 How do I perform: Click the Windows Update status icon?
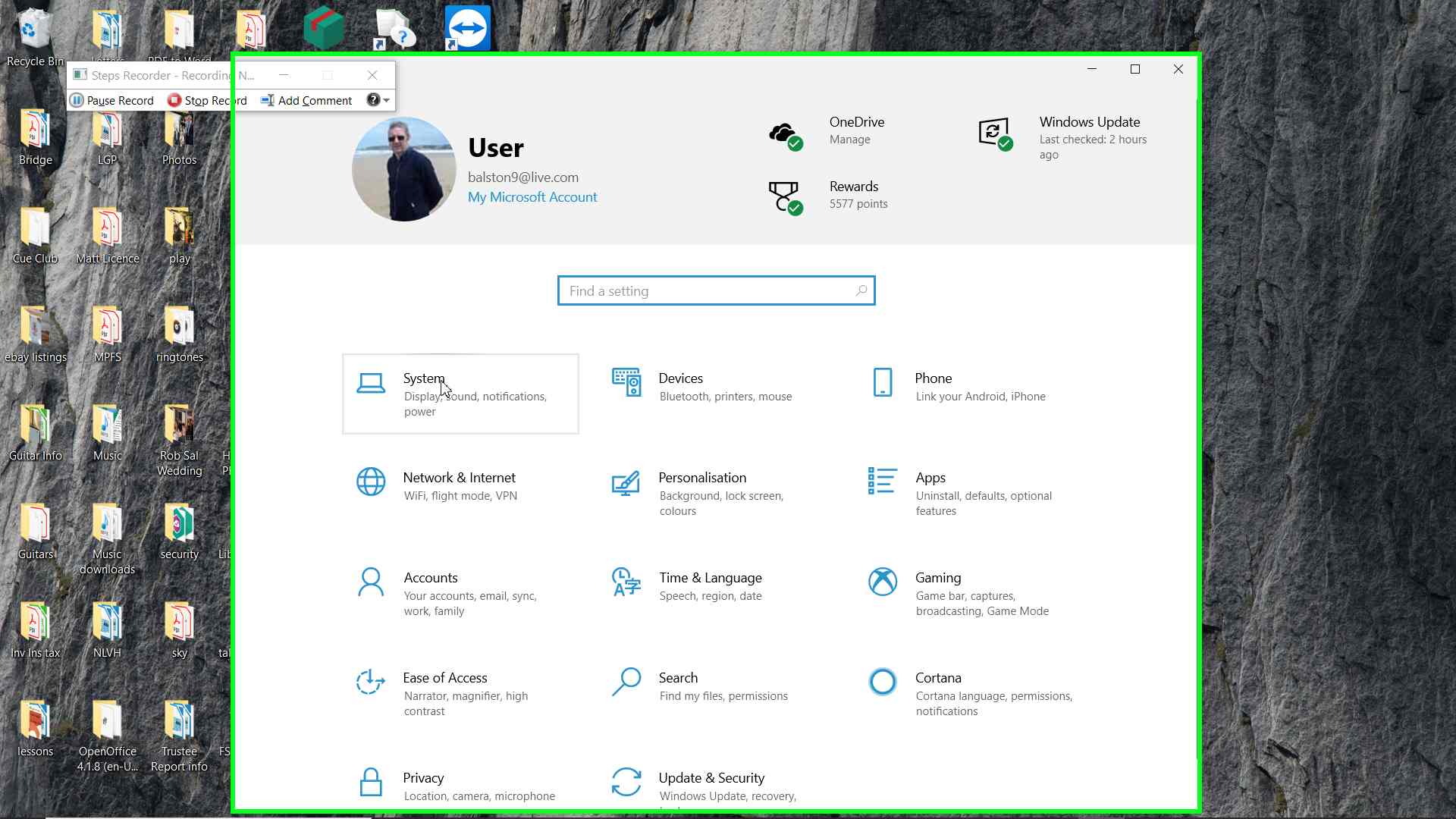click(x=996, y=134)
